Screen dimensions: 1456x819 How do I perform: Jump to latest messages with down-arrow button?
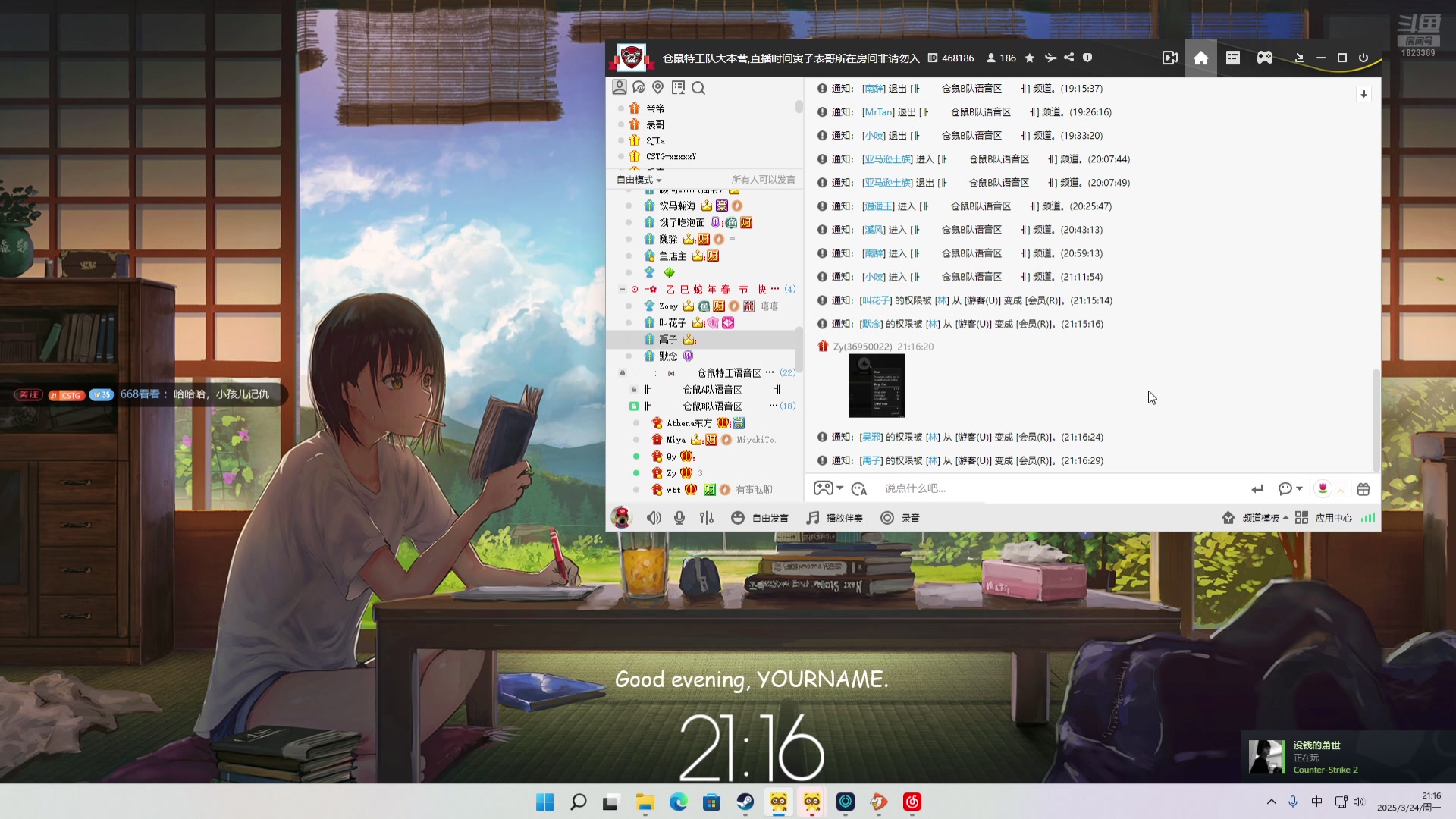pyautogui.click(x=1363, y=94)
